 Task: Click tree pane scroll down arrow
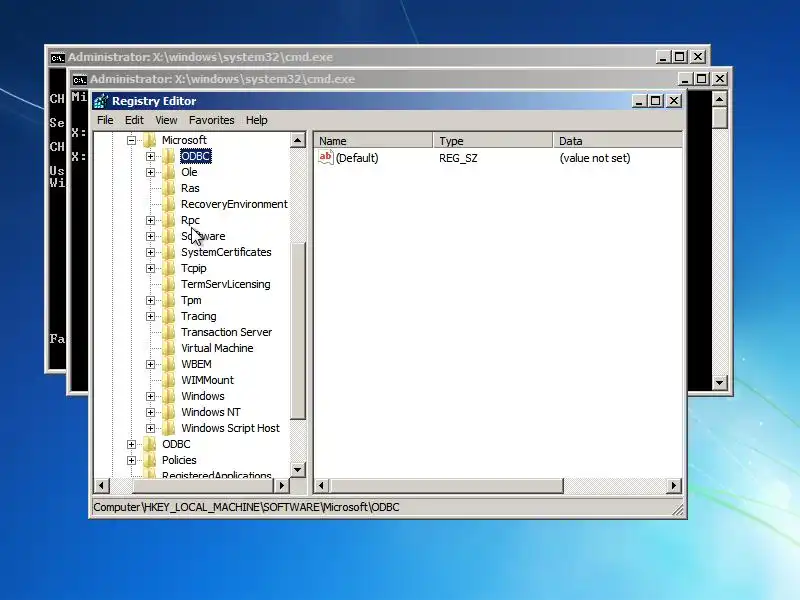point(298,469)
